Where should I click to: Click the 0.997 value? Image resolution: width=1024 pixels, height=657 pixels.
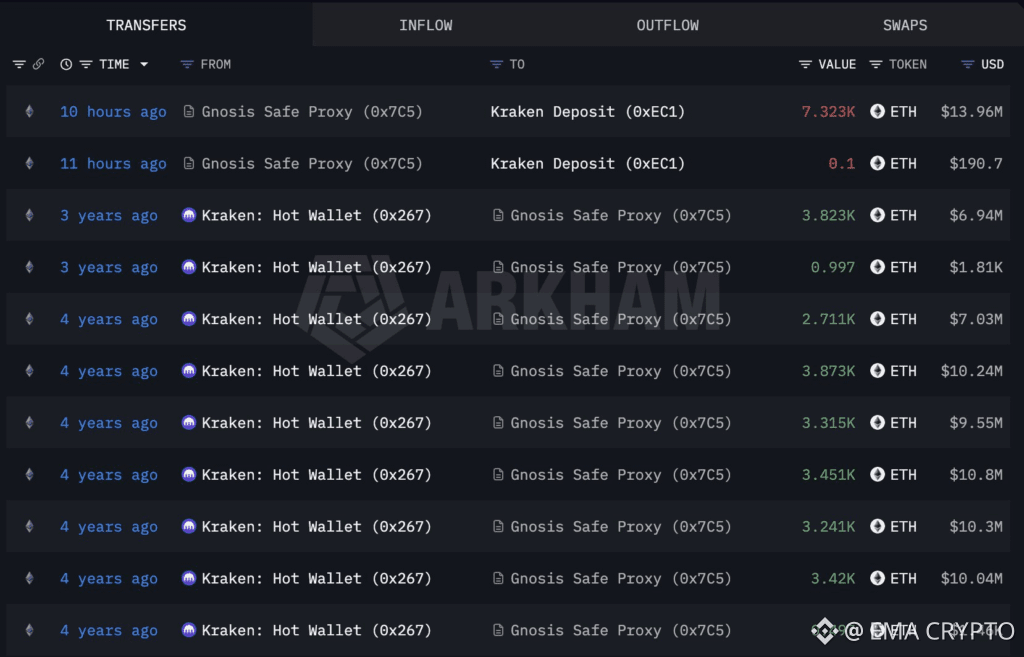pyautogui.click(x=833, y=267)
